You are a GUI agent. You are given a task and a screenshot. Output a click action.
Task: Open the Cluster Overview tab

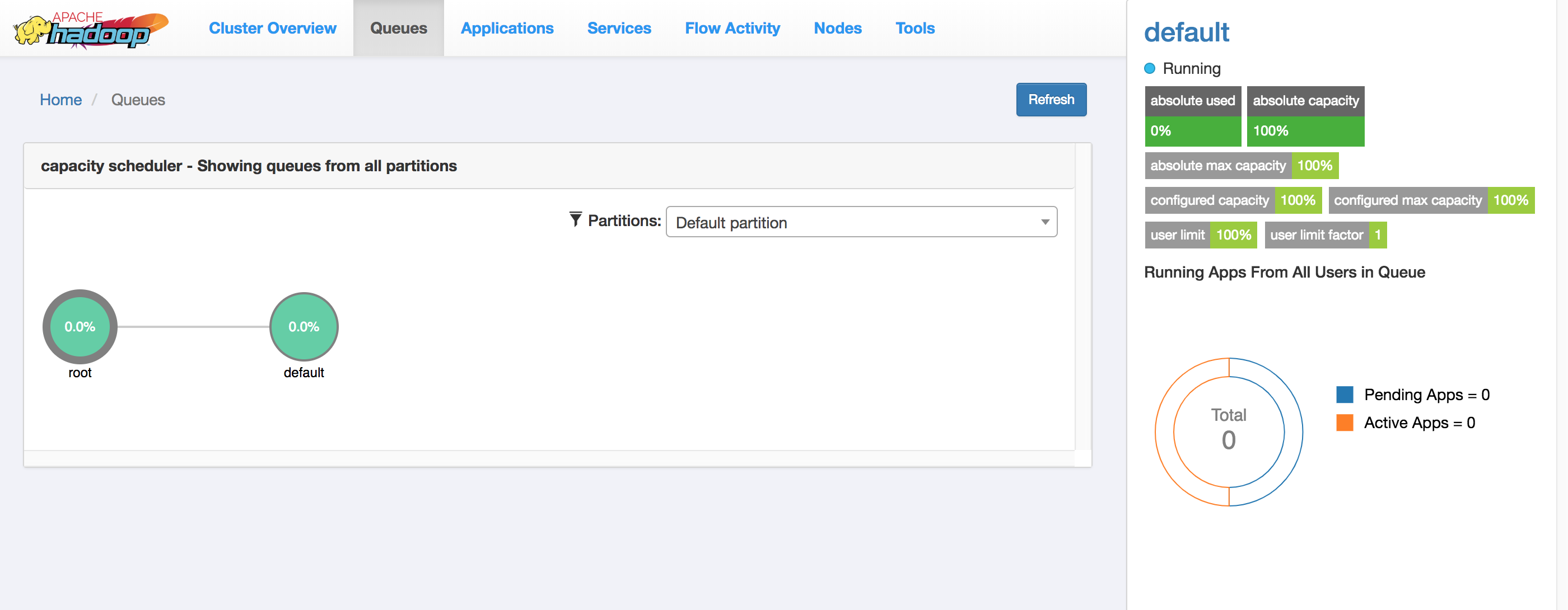(272, 29)
